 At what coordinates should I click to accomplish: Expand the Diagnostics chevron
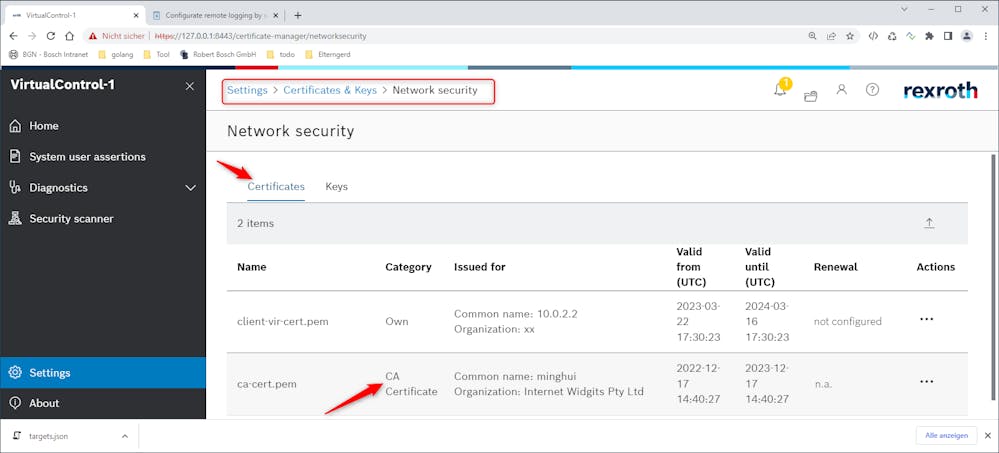coord(190,188)
